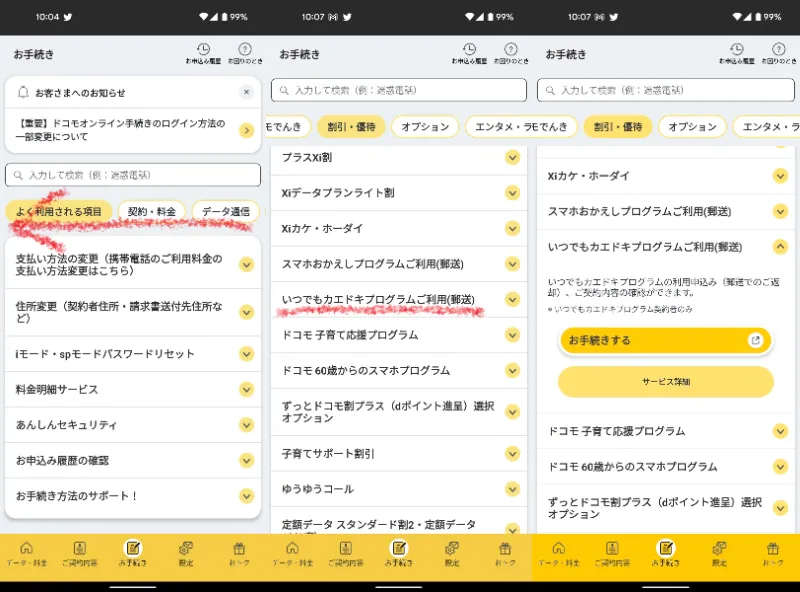This screenshot has height=592, width=800.
Task: Expand ドコモ 60歳からのスマホプログラム on right screen
Action: click(x=666, y=466)
